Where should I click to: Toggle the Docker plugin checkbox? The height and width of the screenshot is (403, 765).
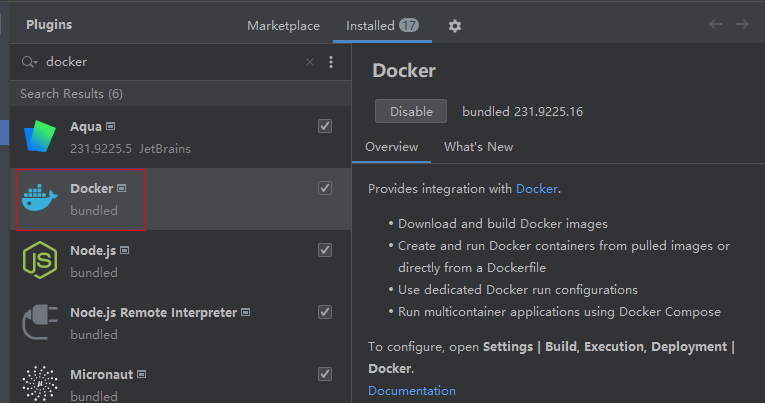[x=325, y=188]
